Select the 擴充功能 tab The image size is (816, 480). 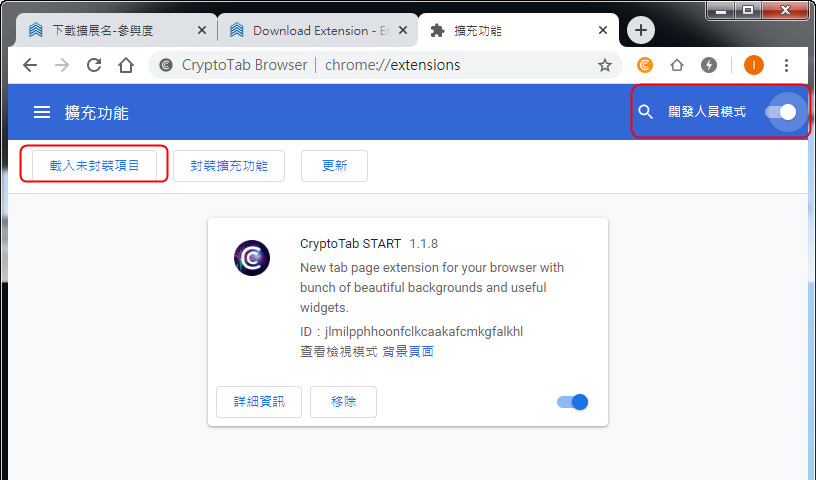point(518,30)
